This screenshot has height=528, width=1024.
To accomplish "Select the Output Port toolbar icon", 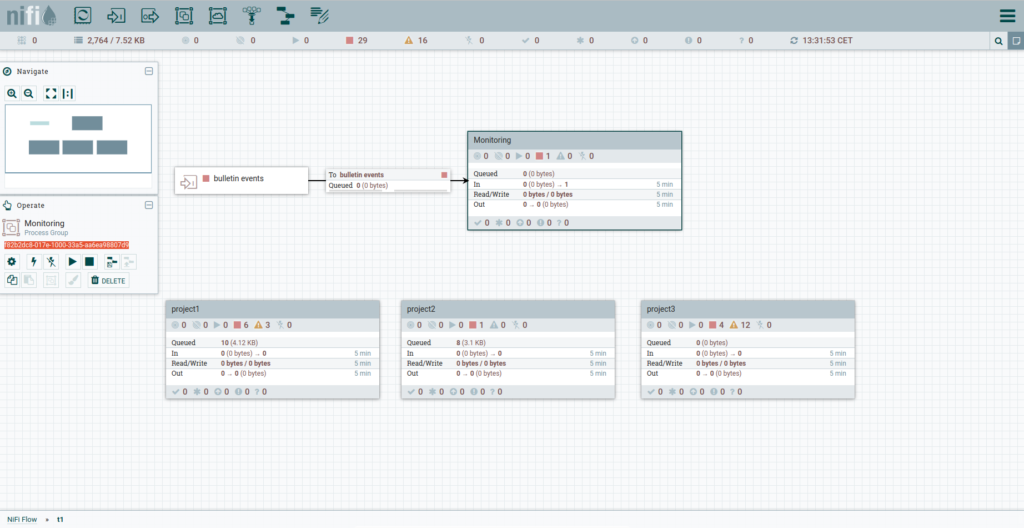I will 150,15.
